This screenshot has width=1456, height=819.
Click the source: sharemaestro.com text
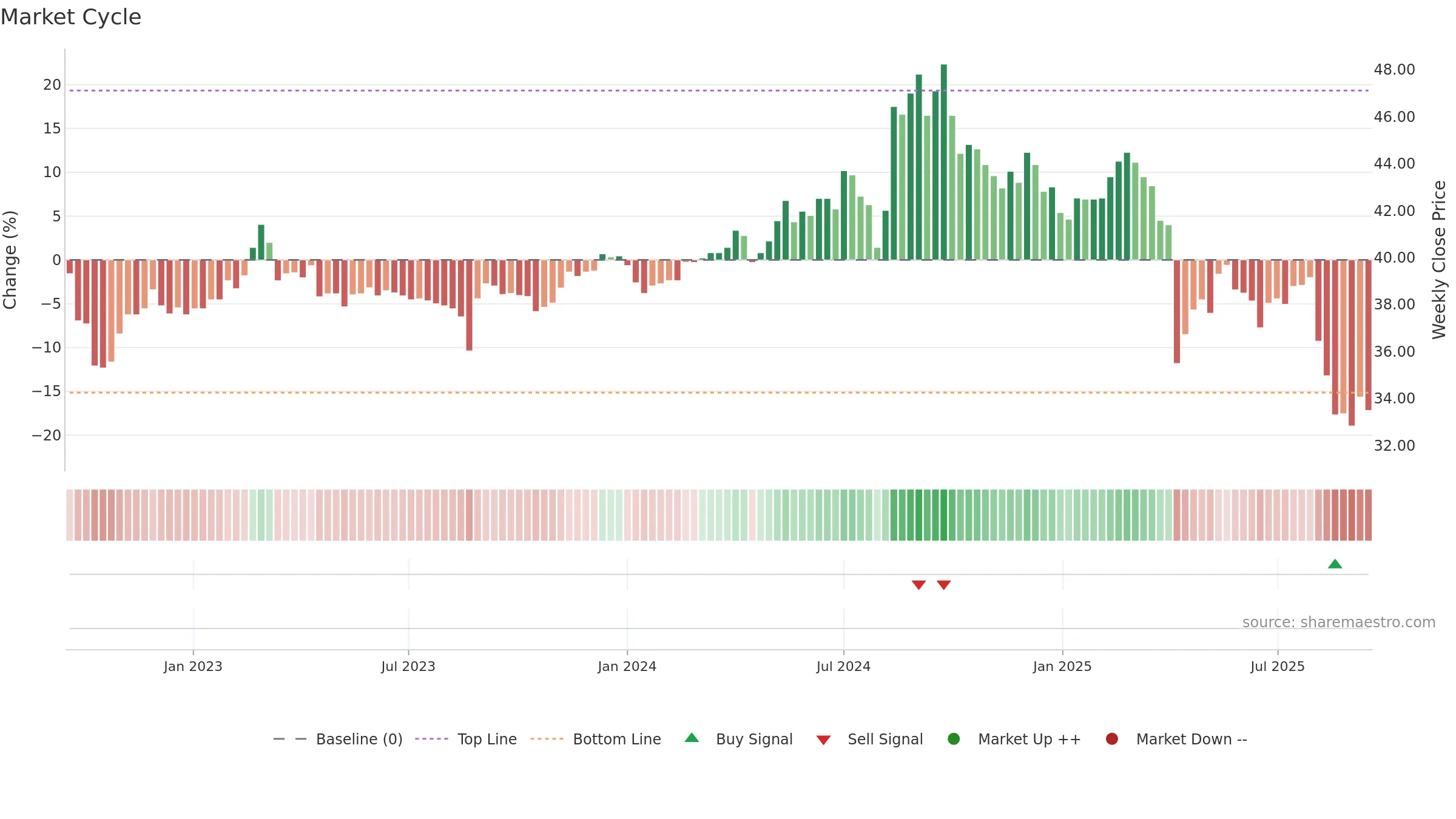coord(1339,622)
